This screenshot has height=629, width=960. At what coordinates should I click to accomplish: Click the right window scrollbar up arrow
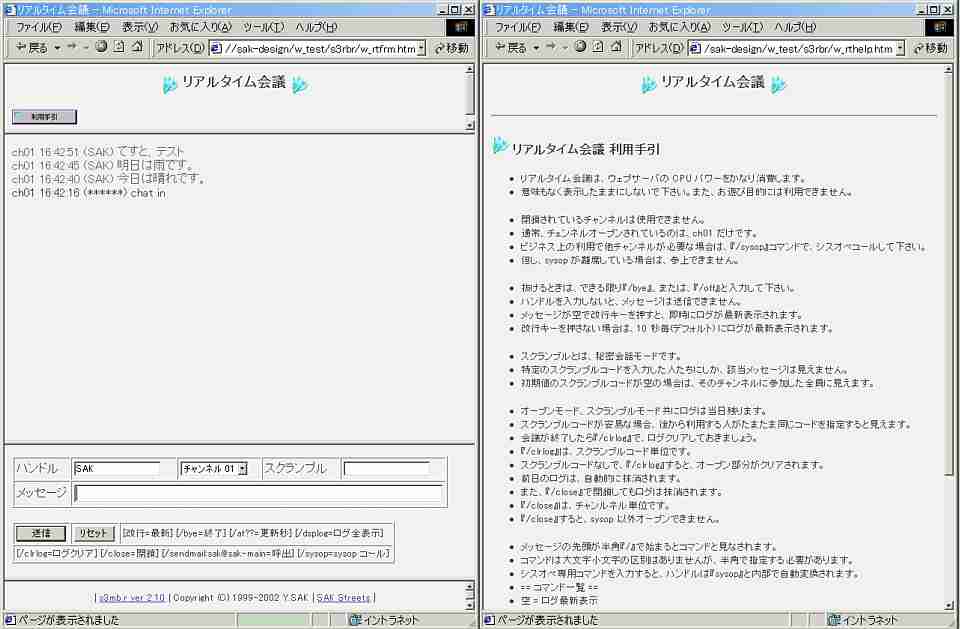[948, 69]
